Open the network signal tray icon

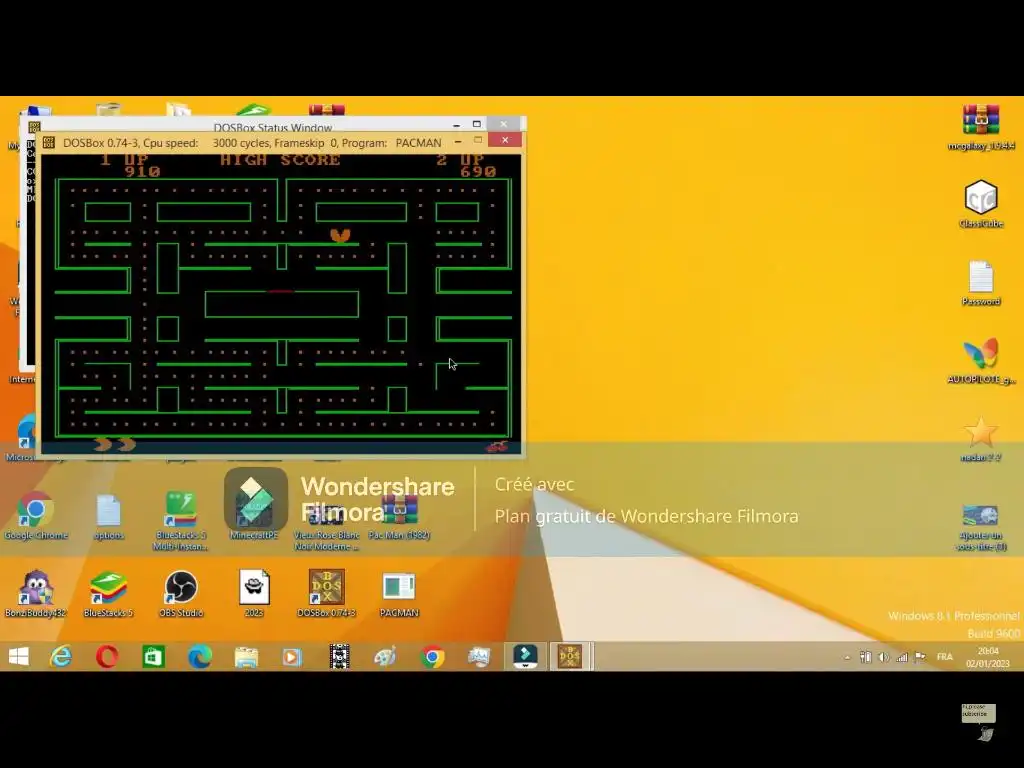pyautogui.click(x=902, y=657)
